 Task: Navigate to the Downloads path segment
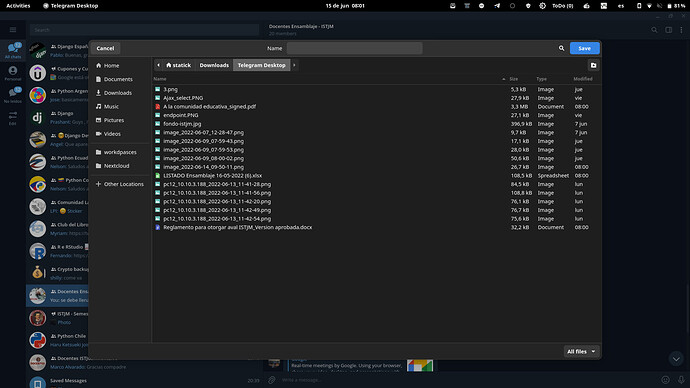(214, 65)
